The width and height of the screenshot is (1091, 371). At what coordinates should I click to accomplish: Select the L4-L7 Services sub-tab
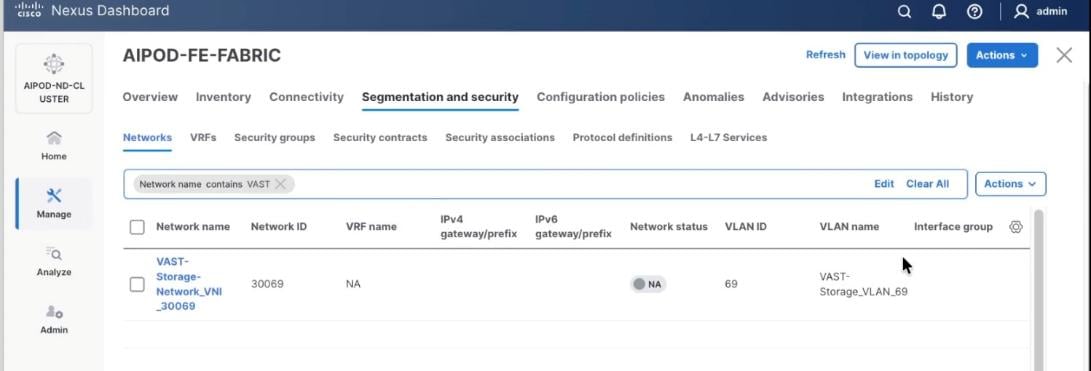pyautogui.click(x=728, y=137)
